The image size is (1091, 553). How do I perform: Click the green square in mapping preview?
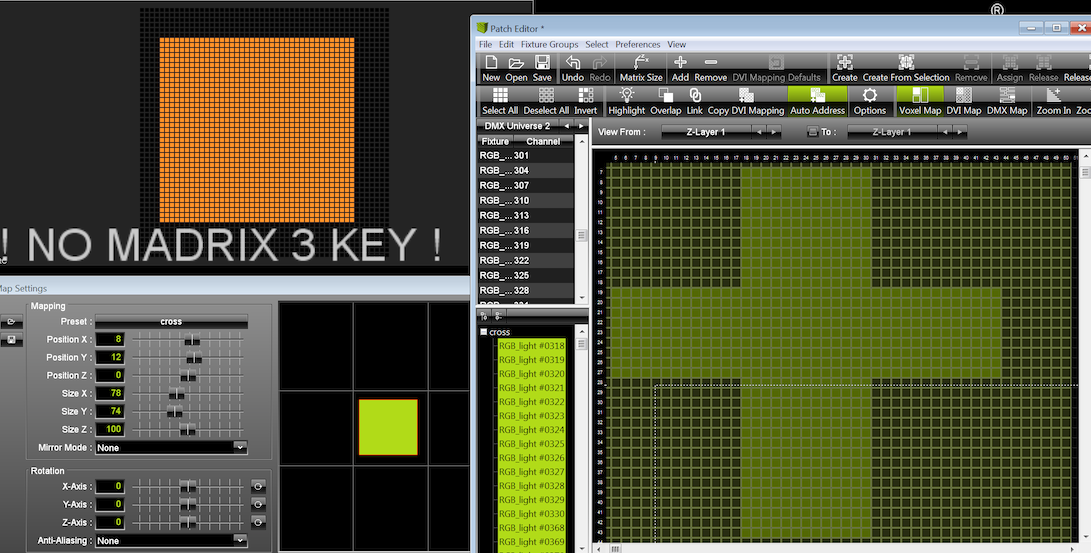tap(388, 427)
